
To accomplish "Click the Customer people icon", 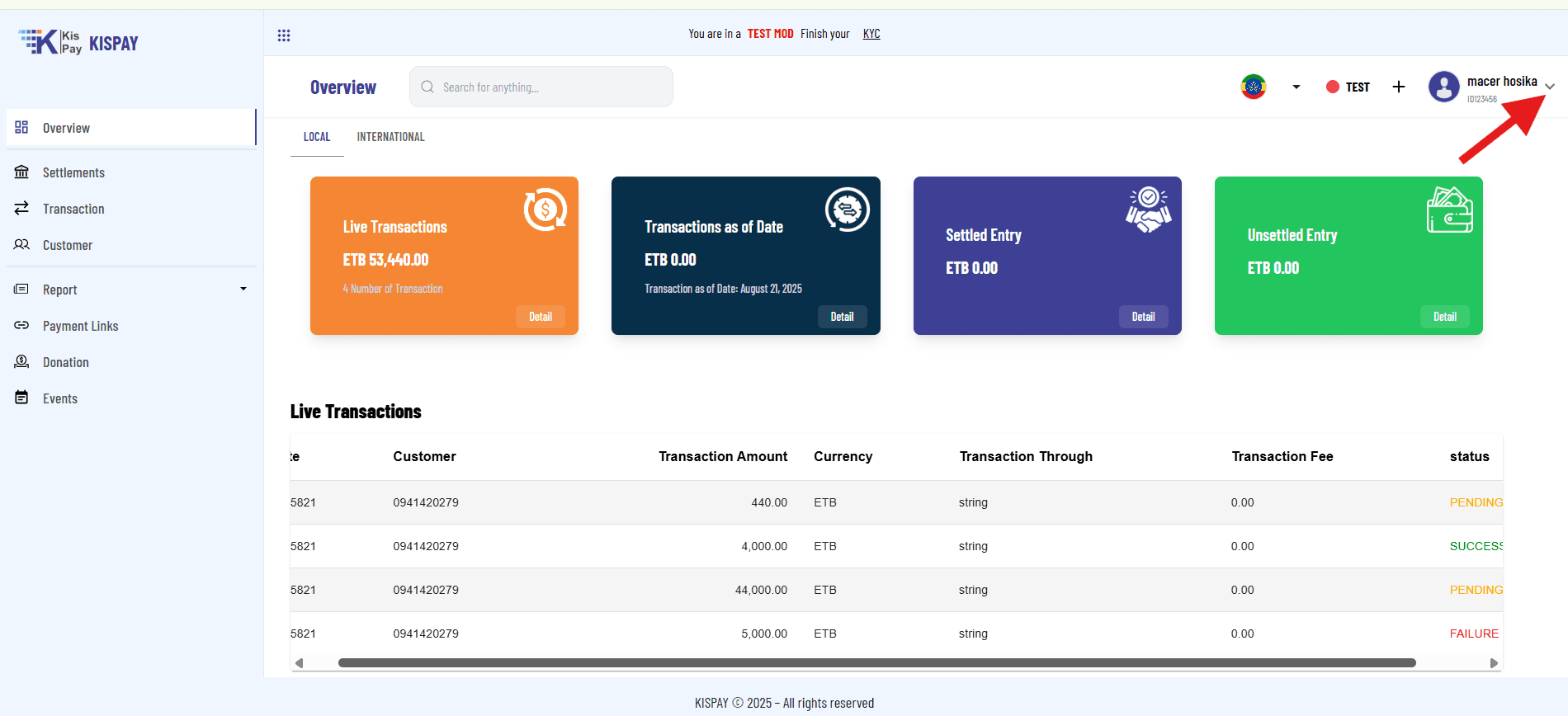I will 21,244.
